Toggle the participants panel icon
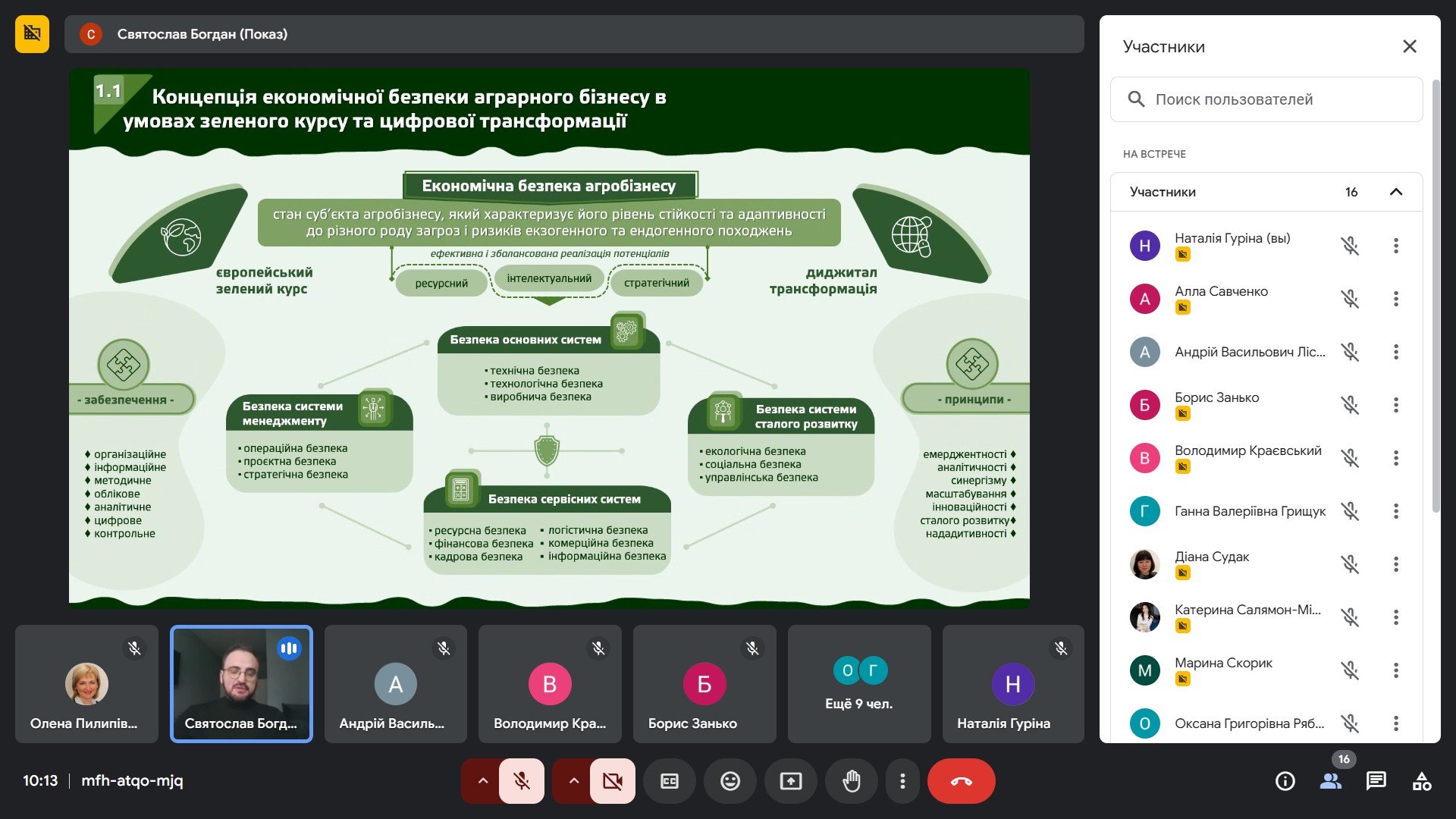 pyautogui.click(x=1331, y=781)
